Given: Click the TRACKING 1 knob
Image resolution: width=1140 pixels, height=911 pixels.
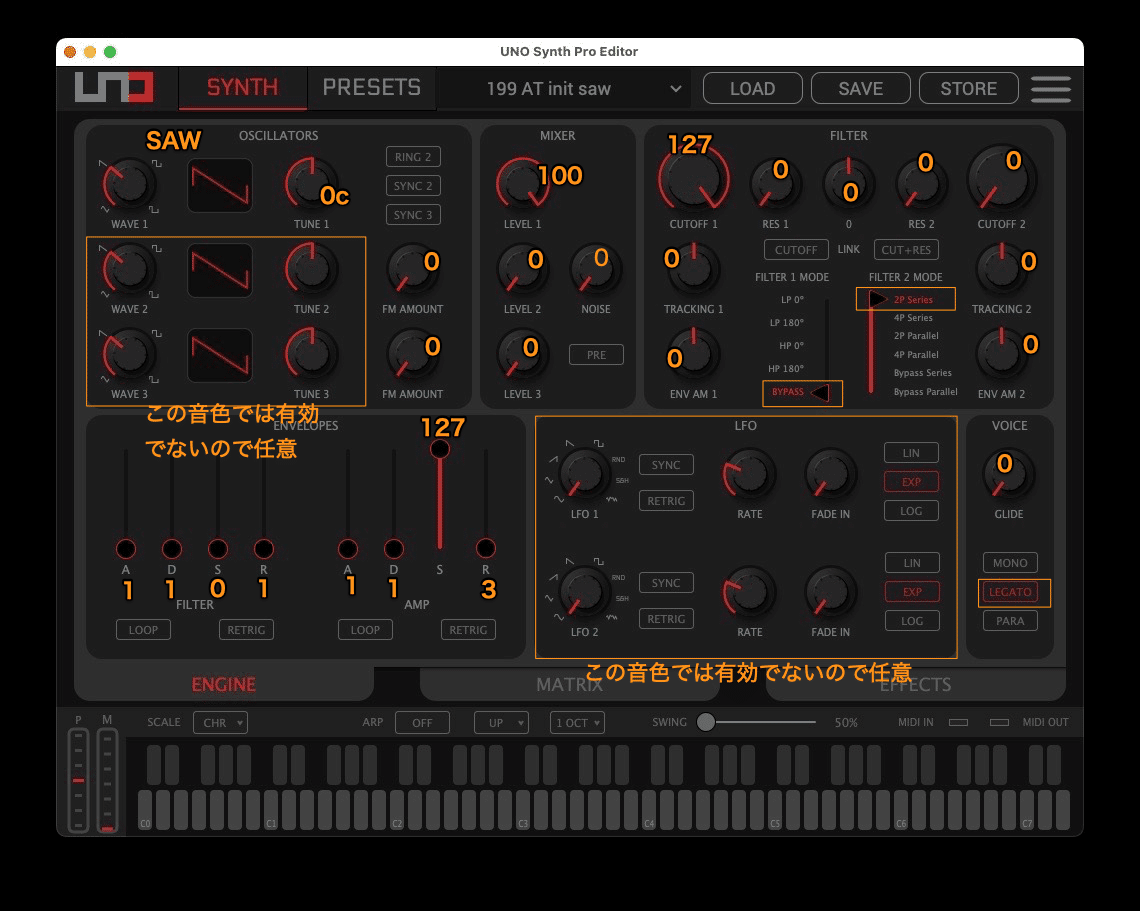Looking at the screenshot, I should tap(694, 268).
